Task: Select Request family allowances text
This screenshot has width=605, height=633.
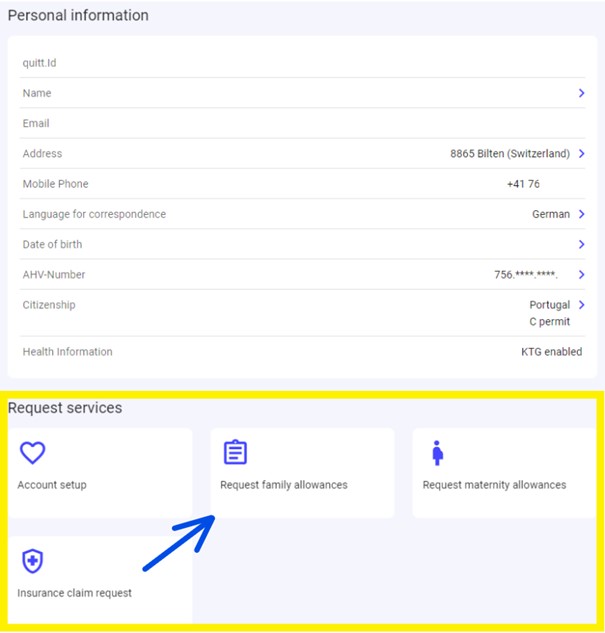Action: click(x=284, y=485)
